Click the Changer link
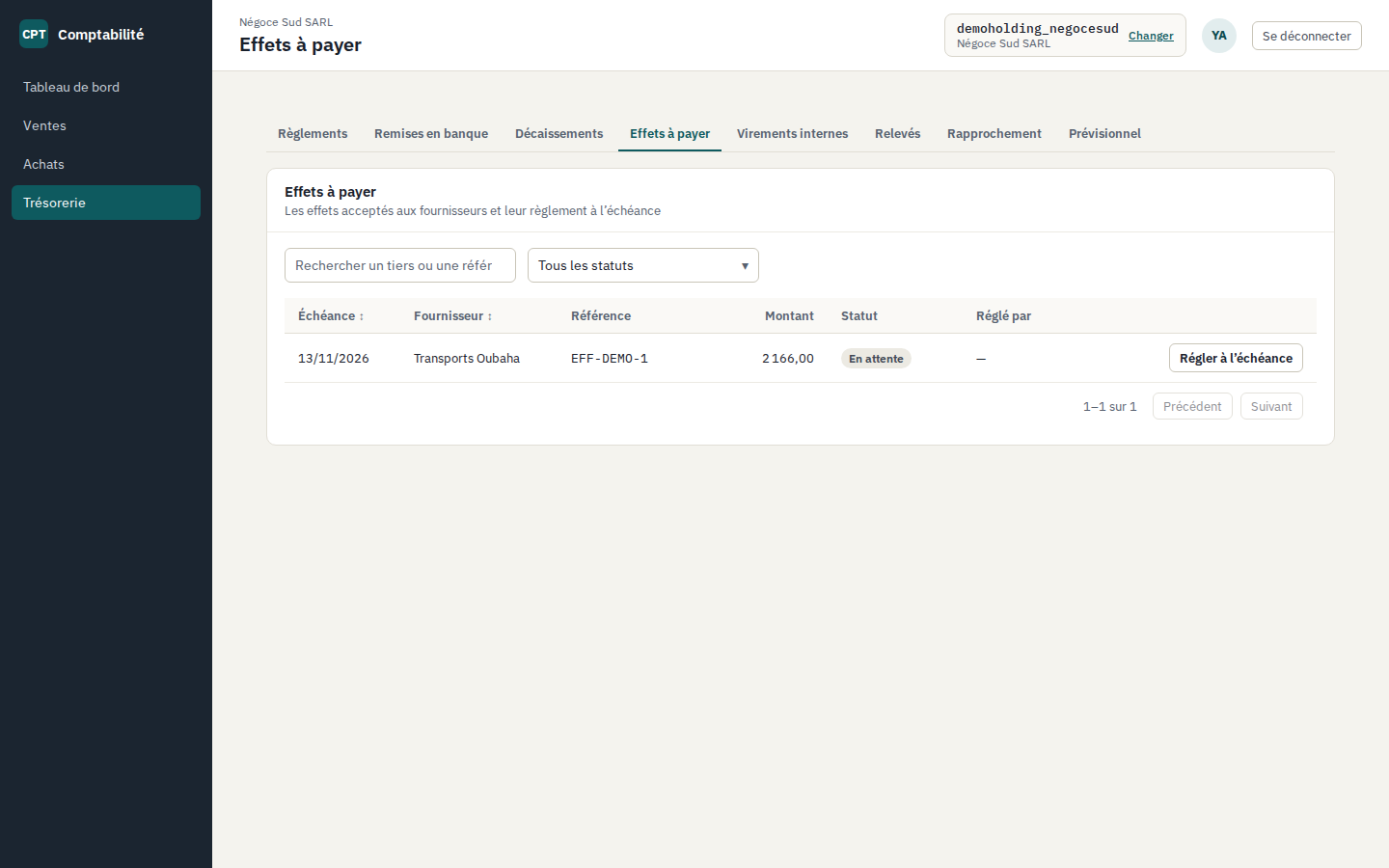1389x868 pixels. (1151, 36)
